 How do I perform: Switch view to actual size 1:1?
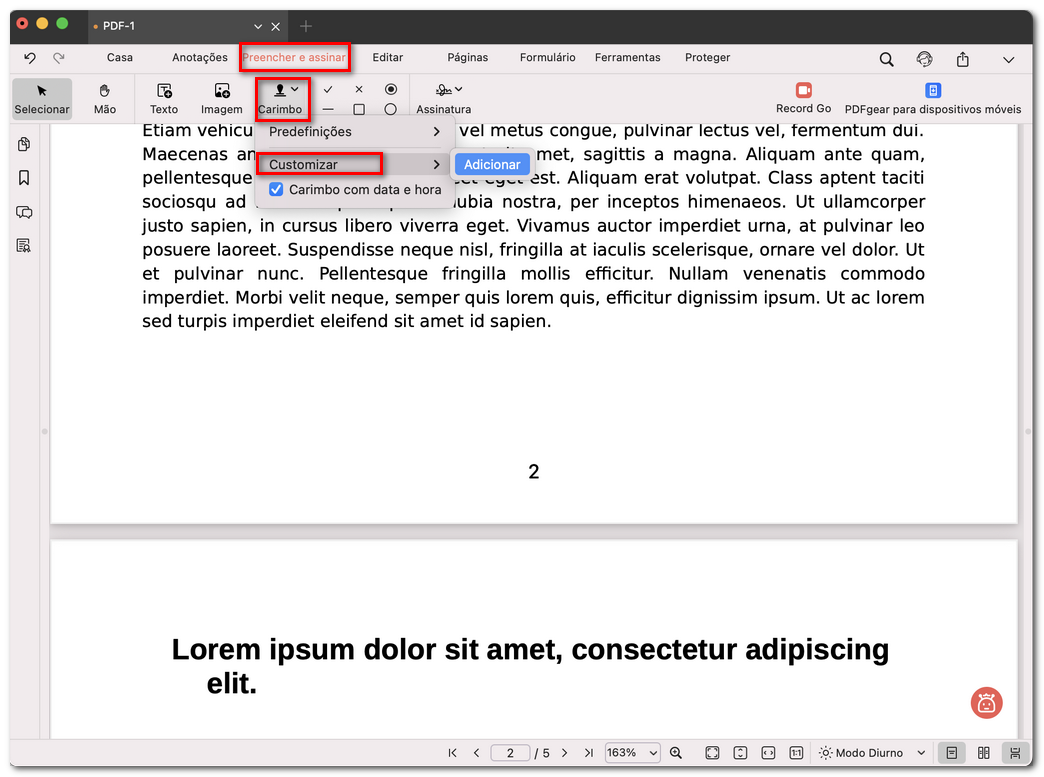[x=795, y=752]
